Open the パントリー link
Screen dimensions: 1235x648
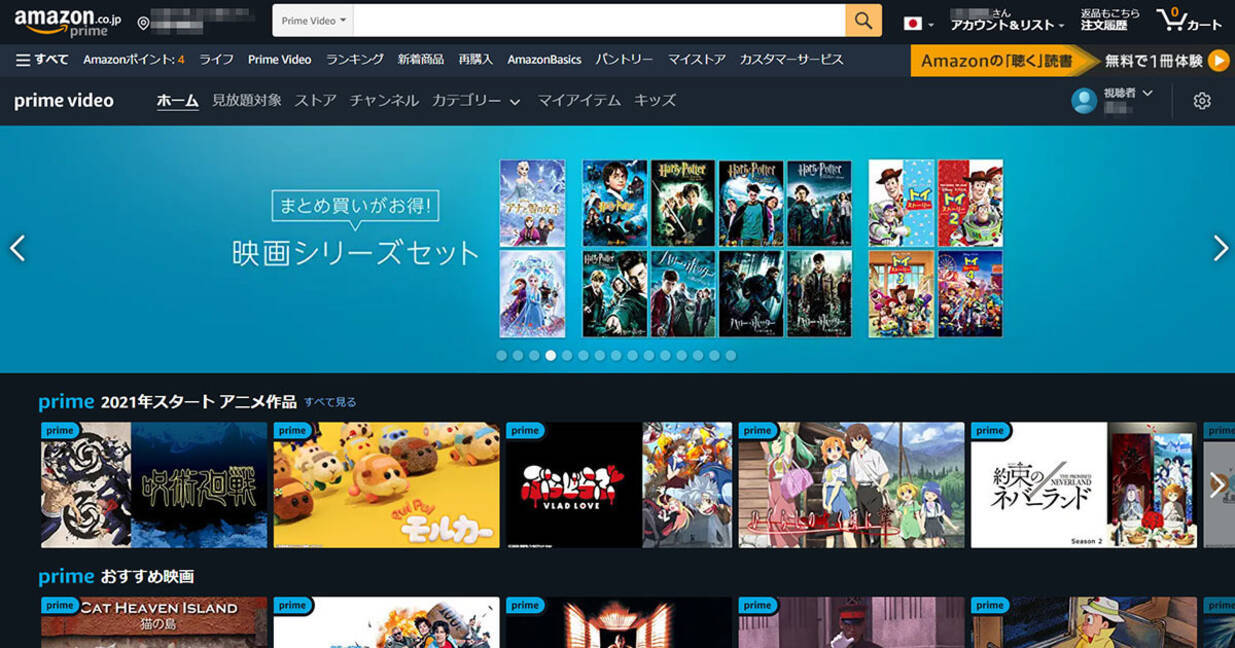point(624,60)
